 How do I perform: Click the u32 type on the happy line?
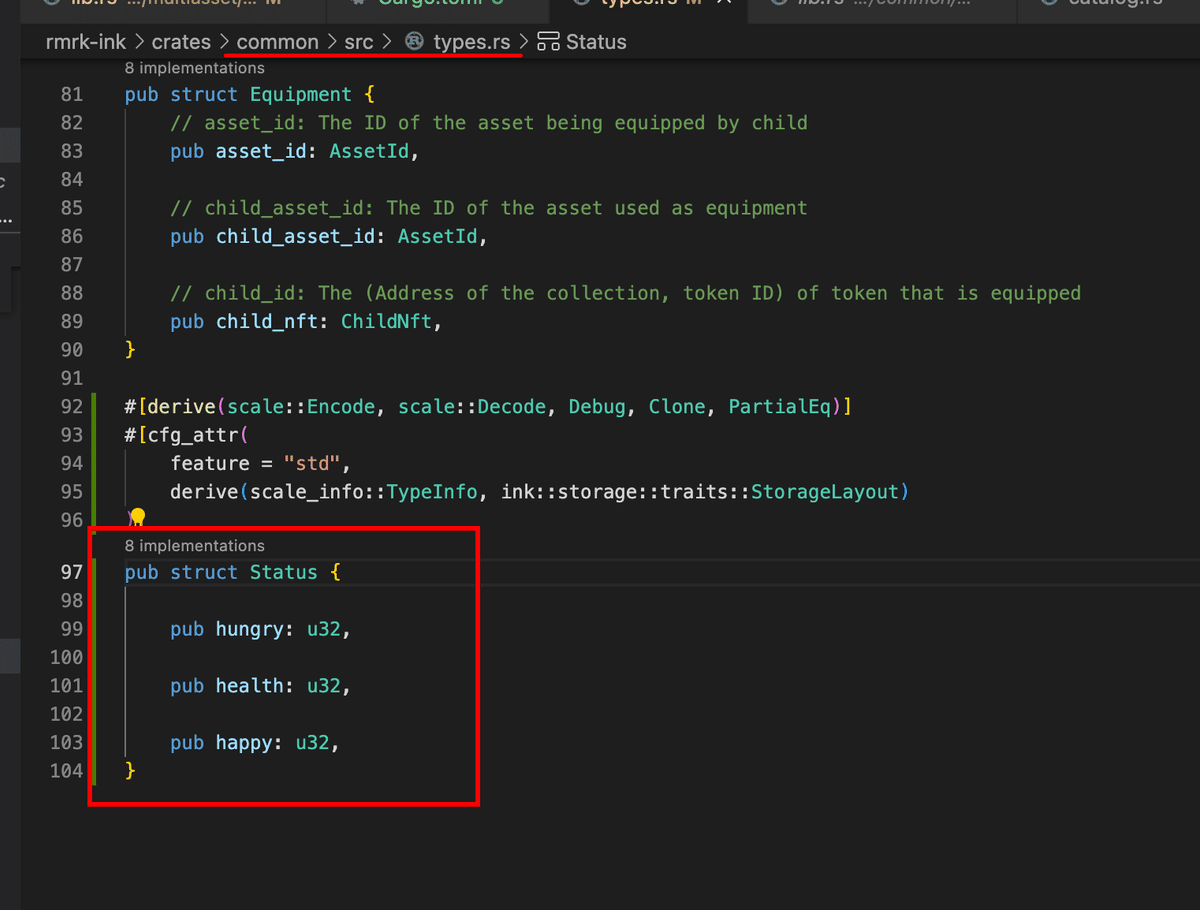pos(312,743)
